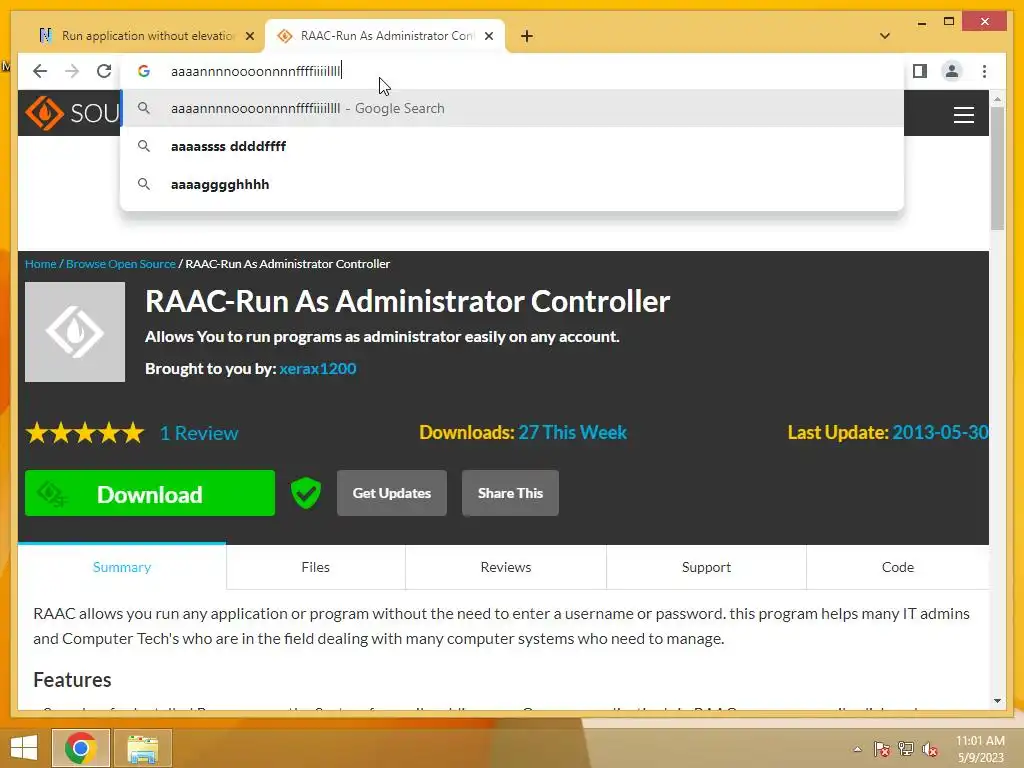
Task: Close the 'Run application without elevation' tab
Action: click(x=249, y=36)
